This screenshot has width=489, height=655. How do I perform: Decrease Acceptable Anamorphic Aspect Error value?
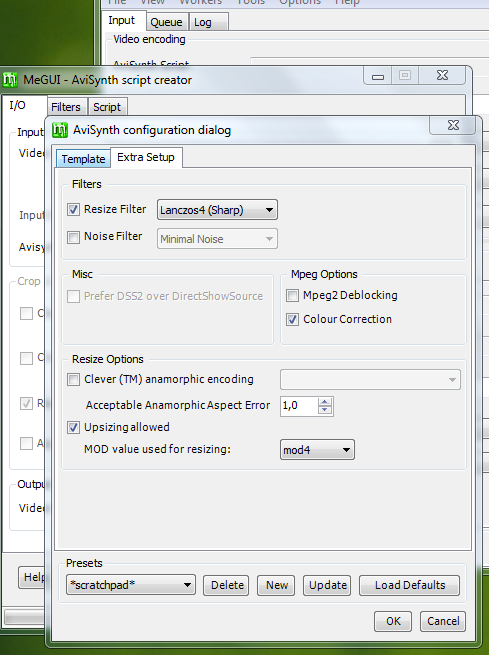tap(325, 410)
